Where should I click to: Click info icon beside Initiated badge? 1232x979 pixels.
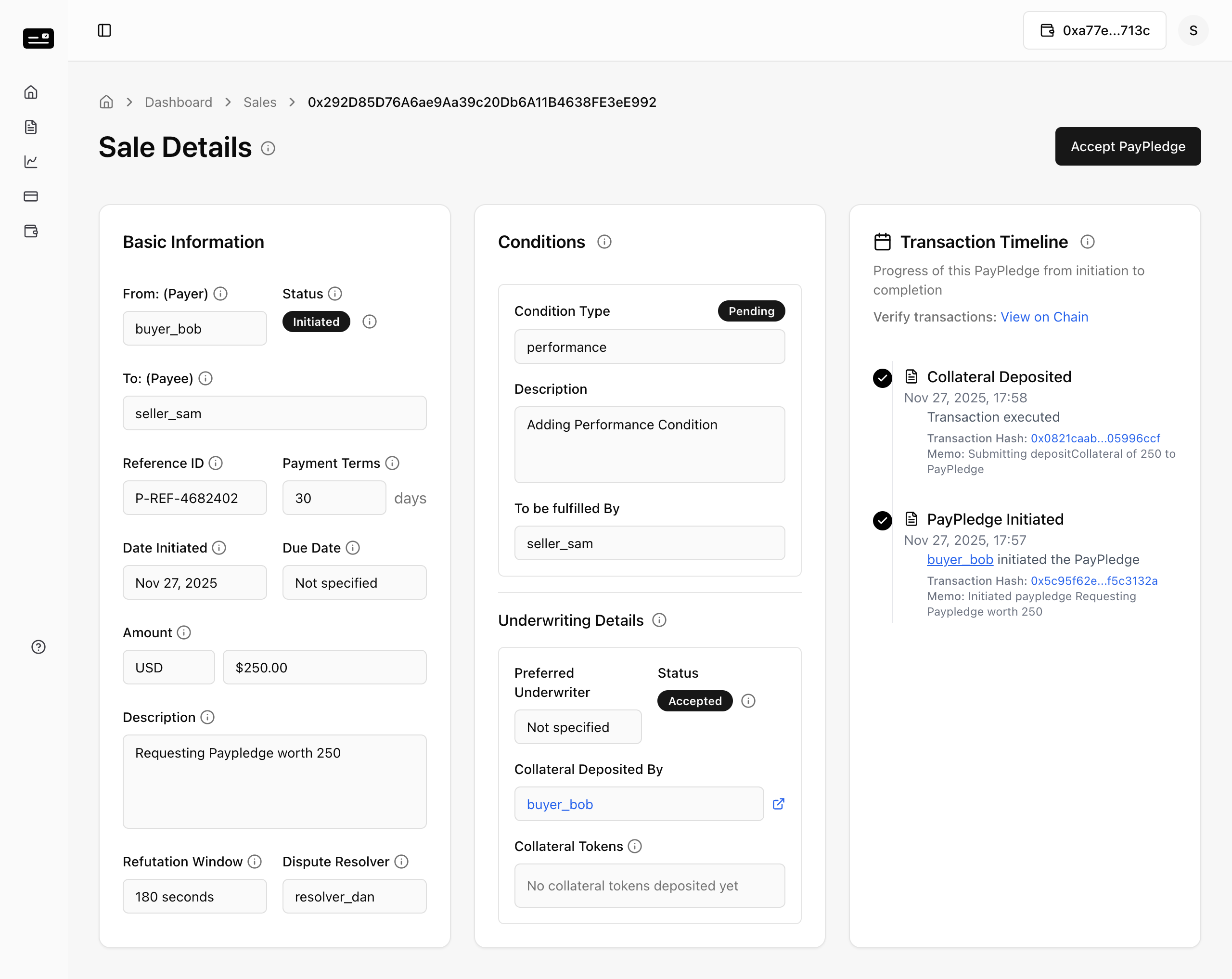(x=370, y=321)
